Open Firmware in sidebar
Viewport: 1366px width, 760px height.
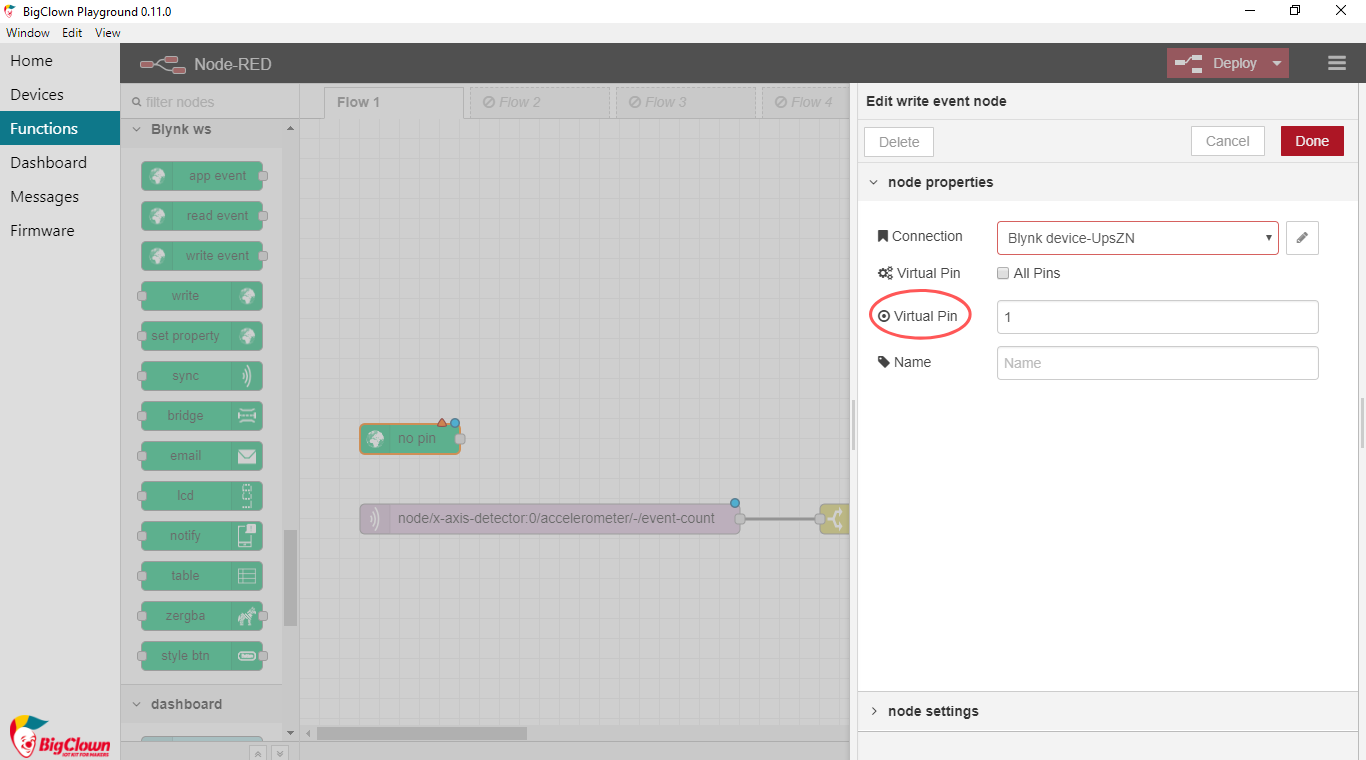pyautogui.click(x=60, y=231)
